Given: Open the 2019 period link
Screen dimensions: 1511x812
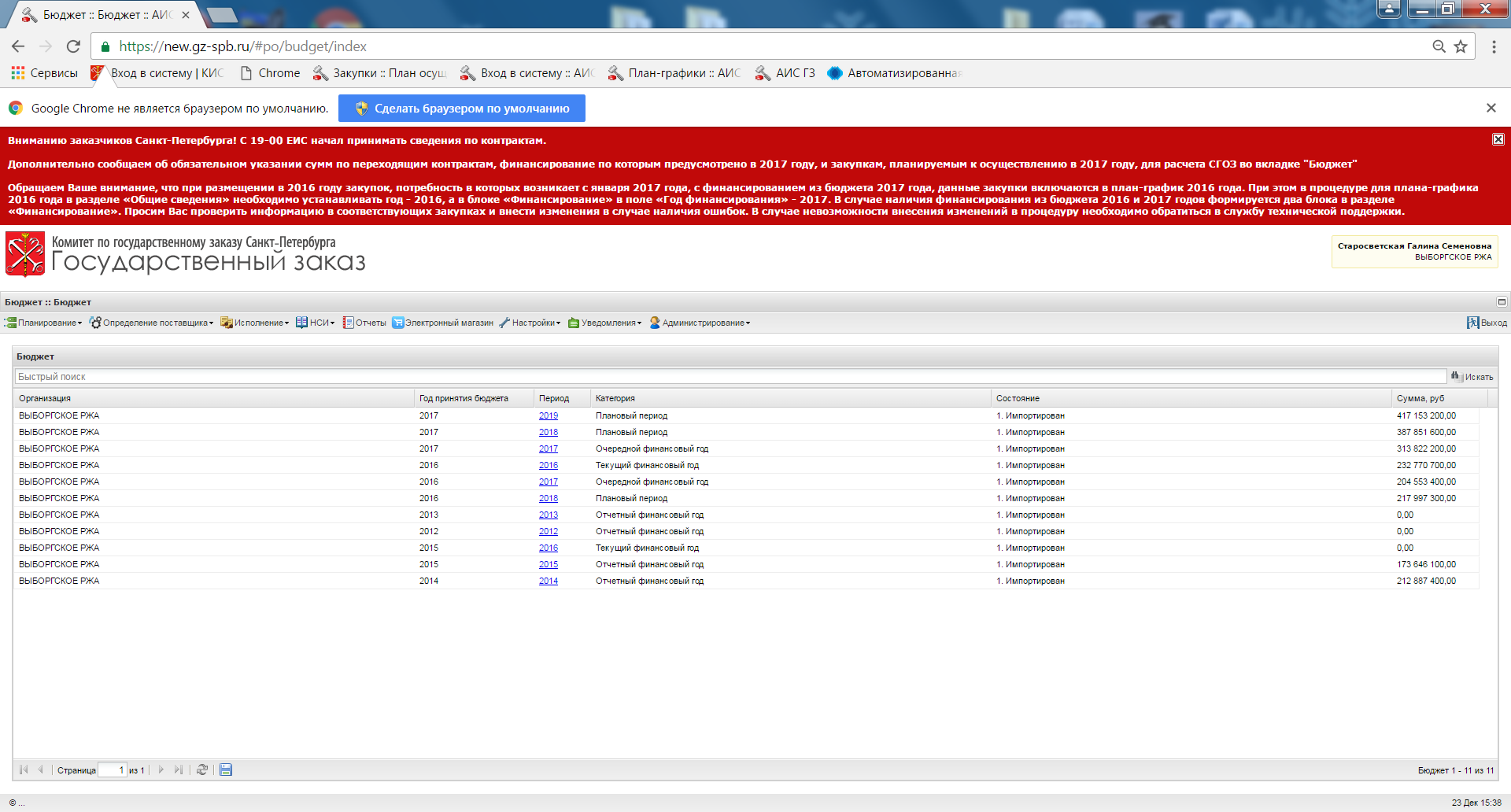Looking at the screenshot, I should coord(549,415).
